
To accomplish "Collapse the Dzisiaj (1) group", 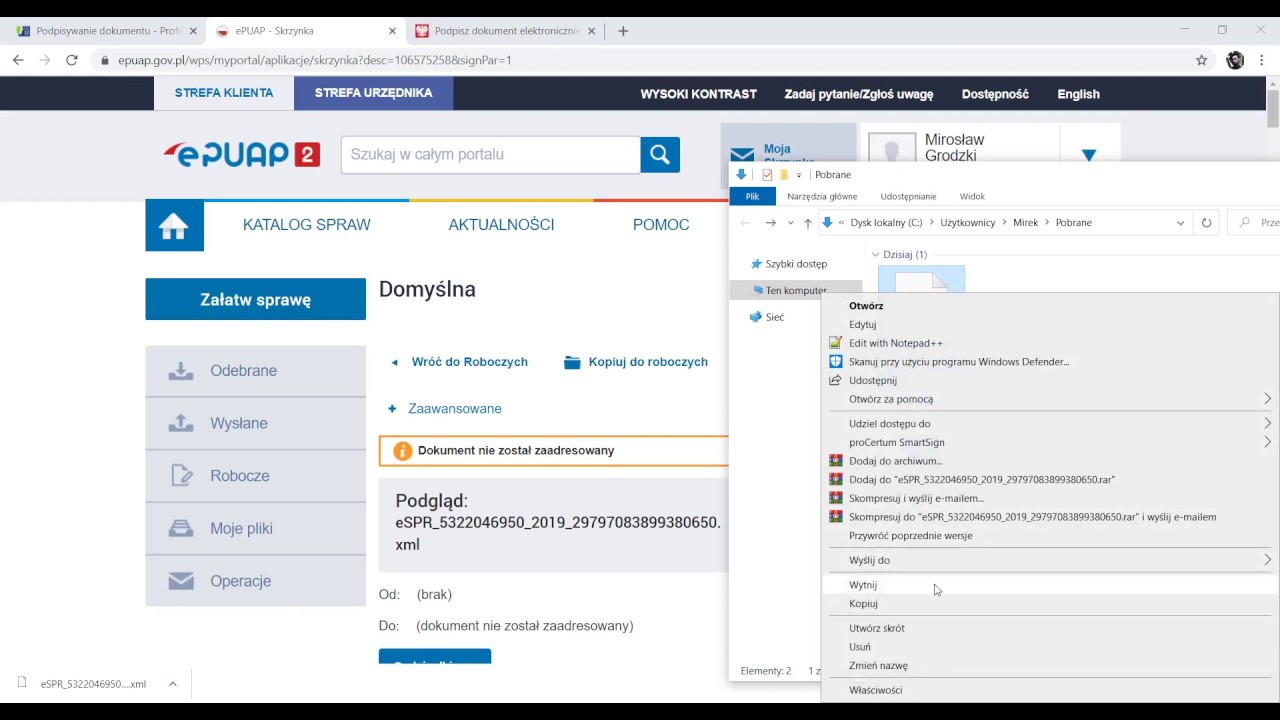I will (x=875, y=255).
